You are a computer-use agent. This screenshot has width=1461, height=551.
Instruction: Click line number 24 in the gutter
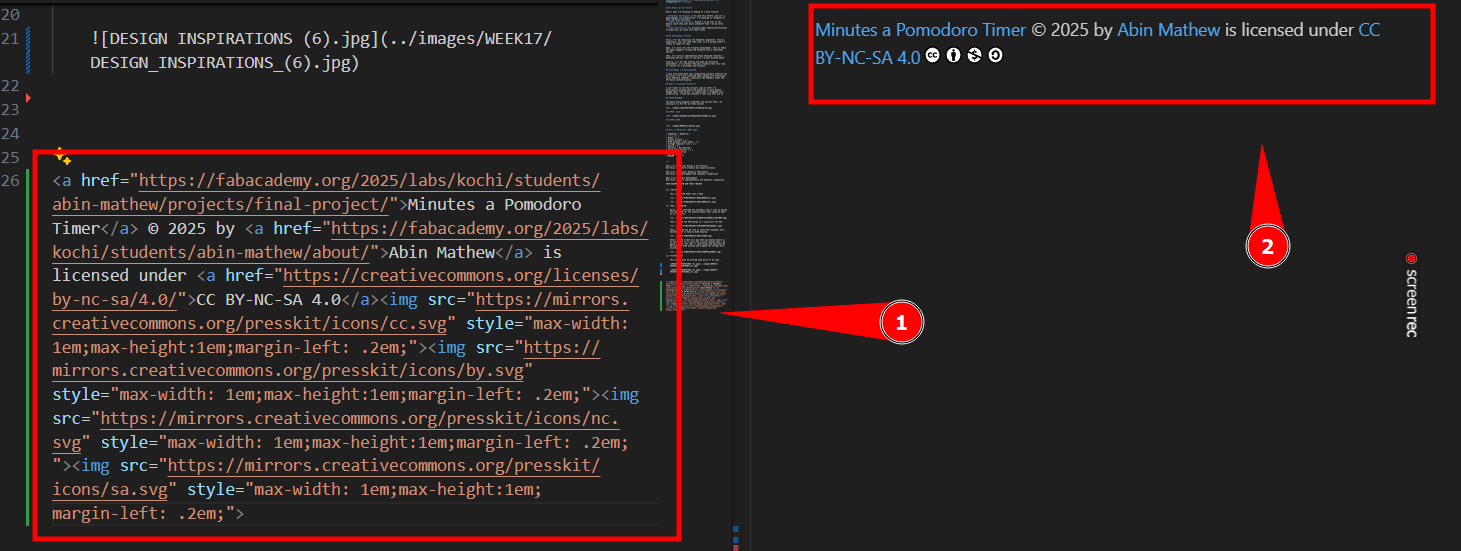[11, 133]
